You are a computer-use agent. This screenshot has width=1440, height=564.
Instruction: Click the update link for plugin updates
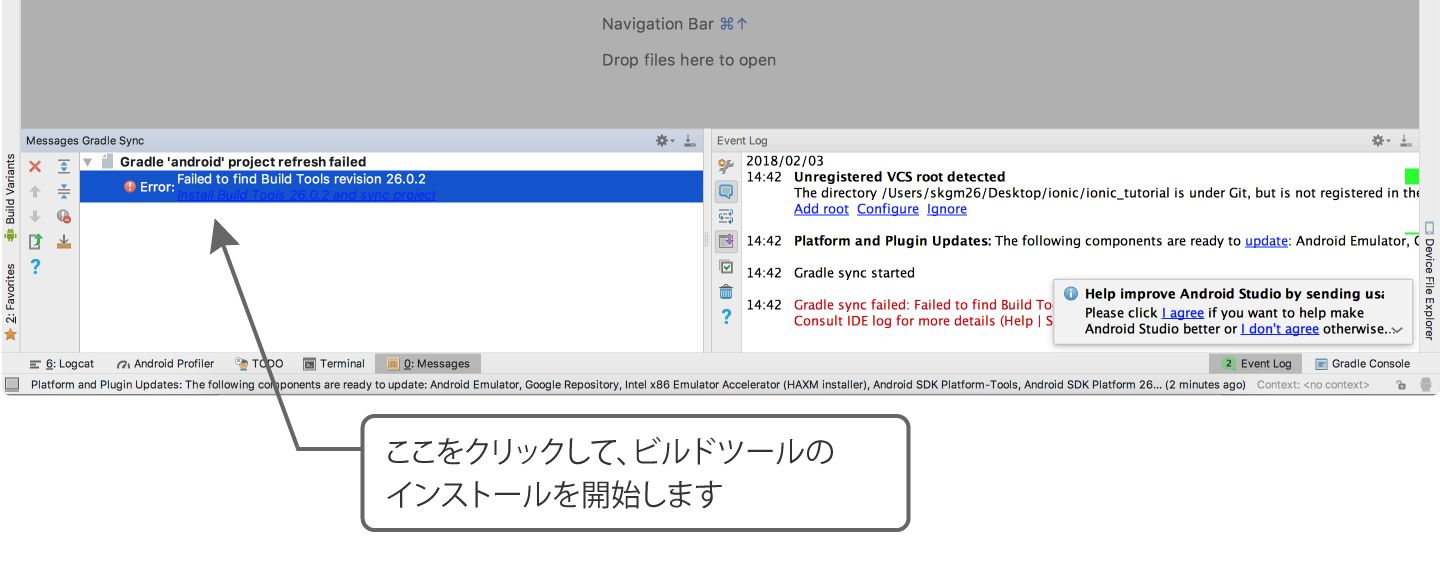1267,241
